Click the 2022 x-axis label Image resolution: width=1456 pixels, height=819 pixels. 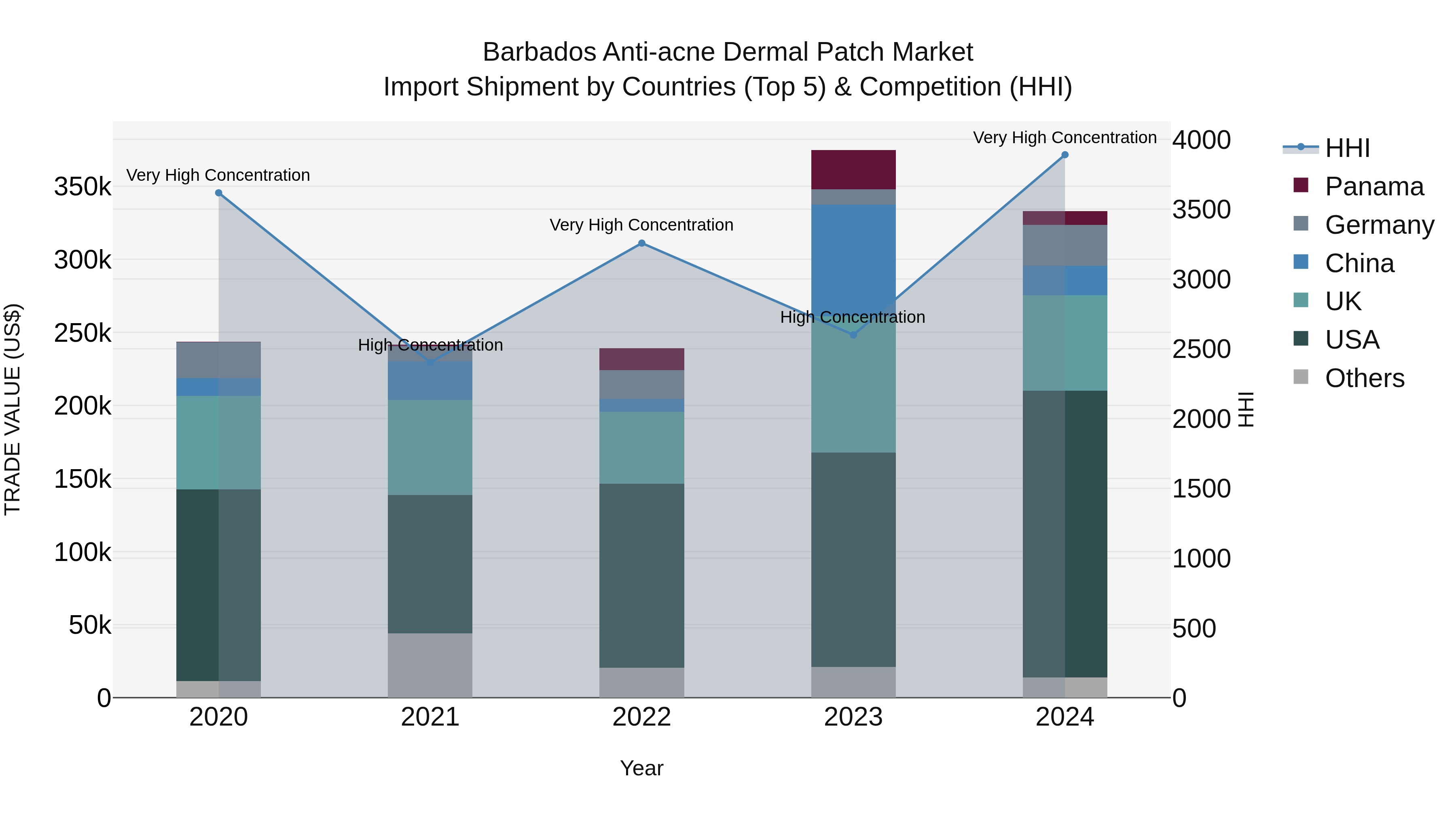pos(641,717)
